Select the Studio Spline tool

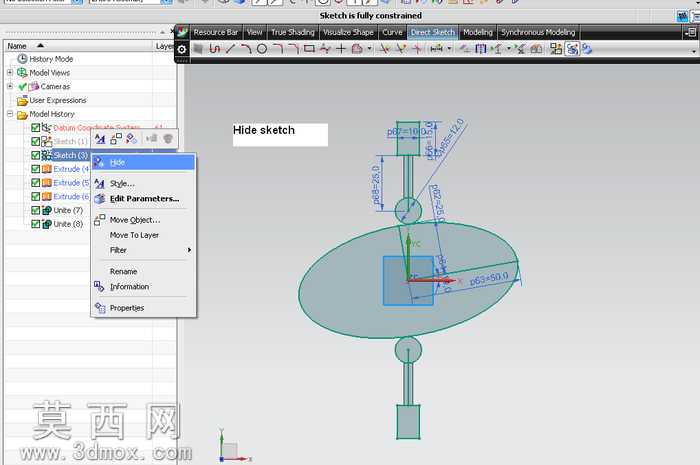point(325,49)
